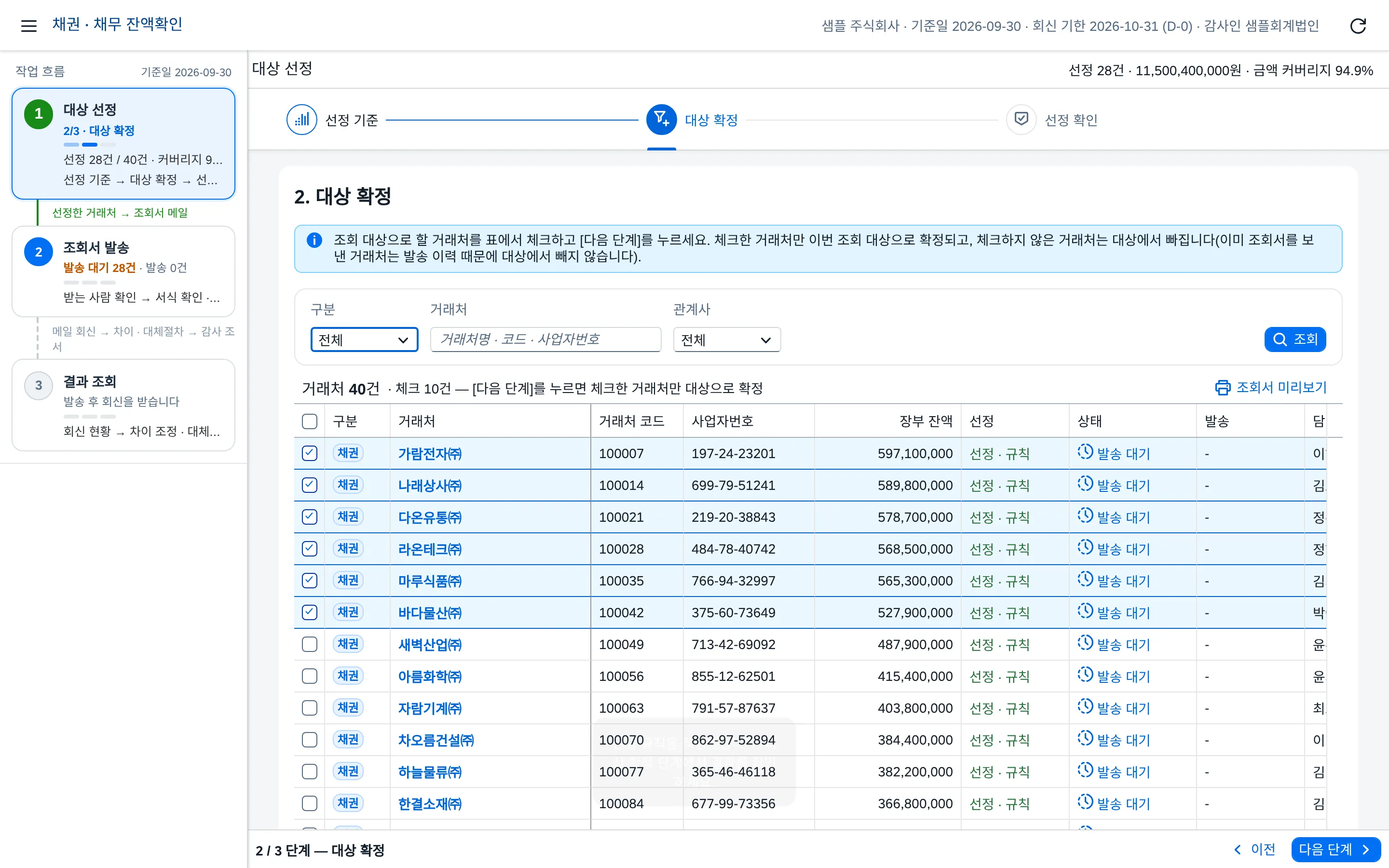
Task: Click the 대상 확정 filter step icon
Action: [661, 120]
